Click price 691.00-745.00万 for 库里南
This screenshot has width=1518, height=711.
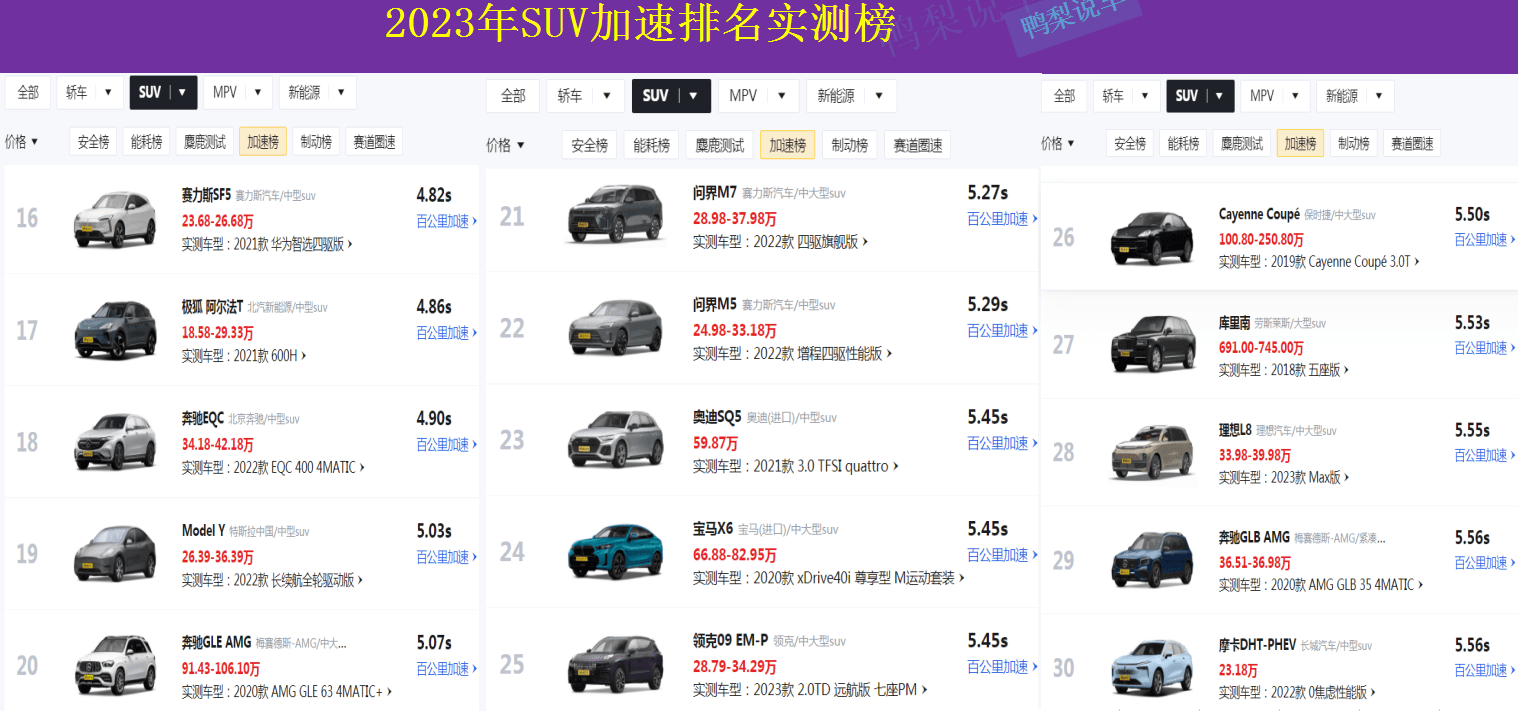[1261, 348]
